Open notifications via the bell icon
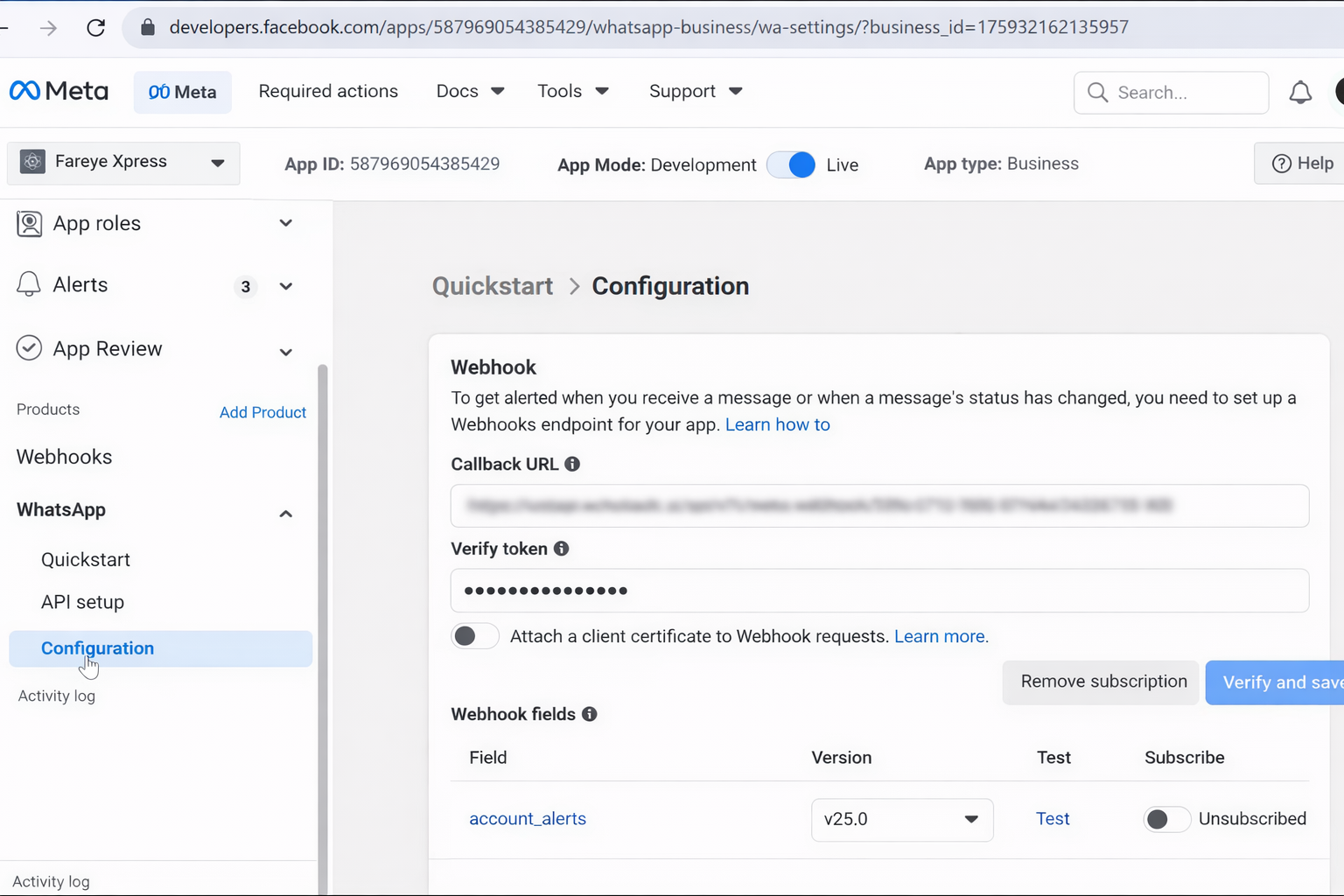Image resolution: width=1344 pixels, height=896 pixels. click(x=1300, y=91)
